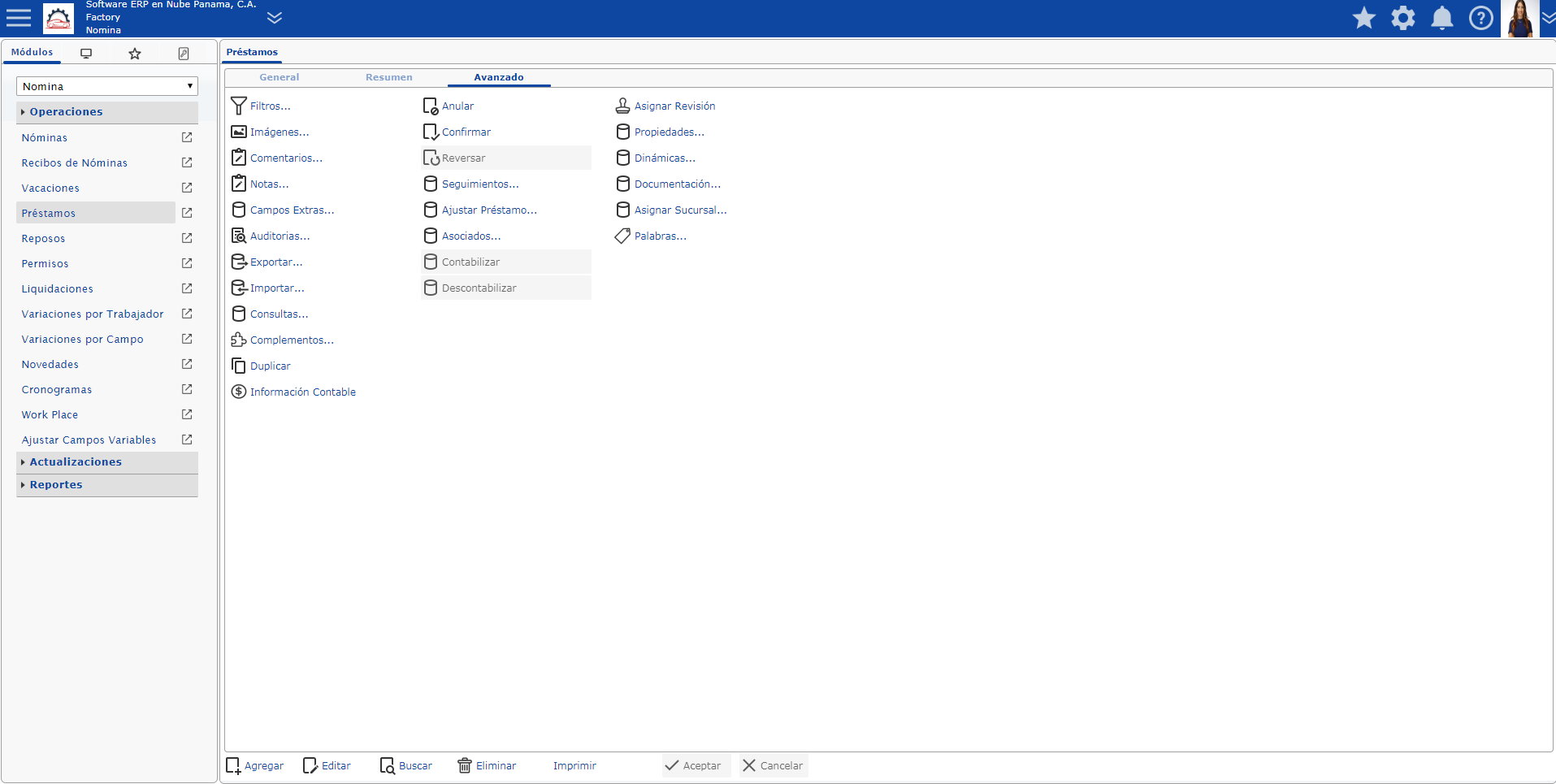The height and width of the screenshot is (784, 1556).
Task: Click Asignar Revisión stamp option
Action: point(665,106)
